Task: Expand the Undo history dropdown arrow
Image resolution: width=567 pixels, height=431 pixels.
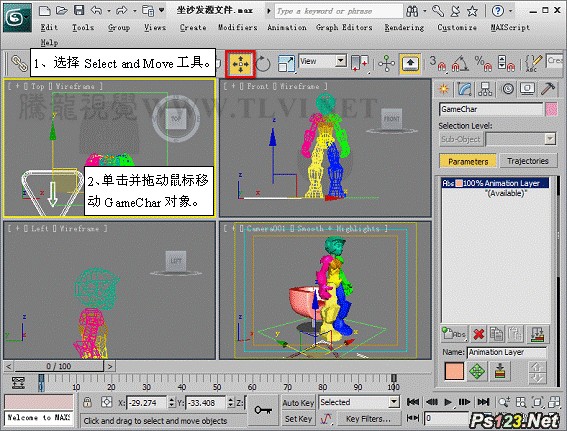Action: [x=108, y=11]
